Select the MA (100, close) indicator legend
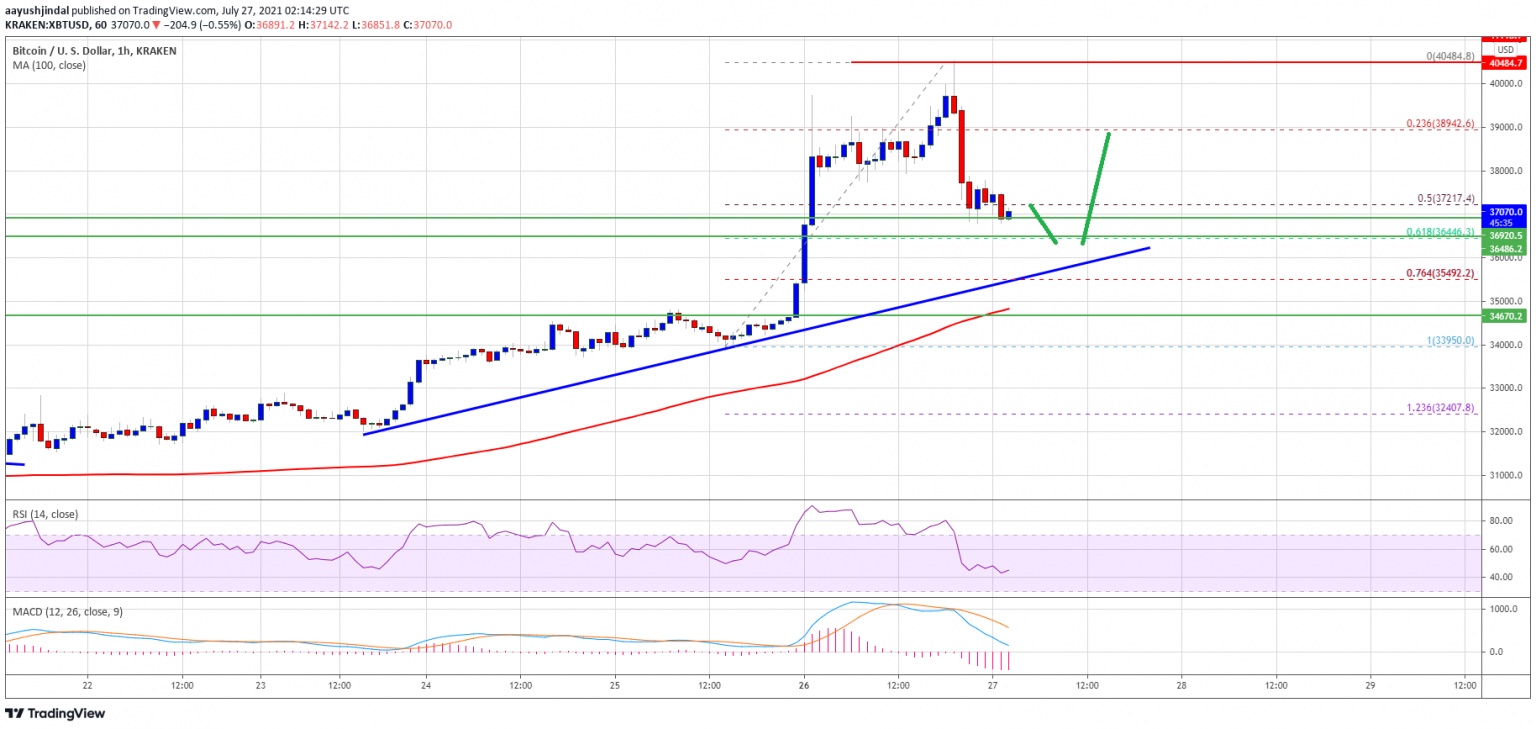Viewport: 1536px width, 729px height. point(49,65)
